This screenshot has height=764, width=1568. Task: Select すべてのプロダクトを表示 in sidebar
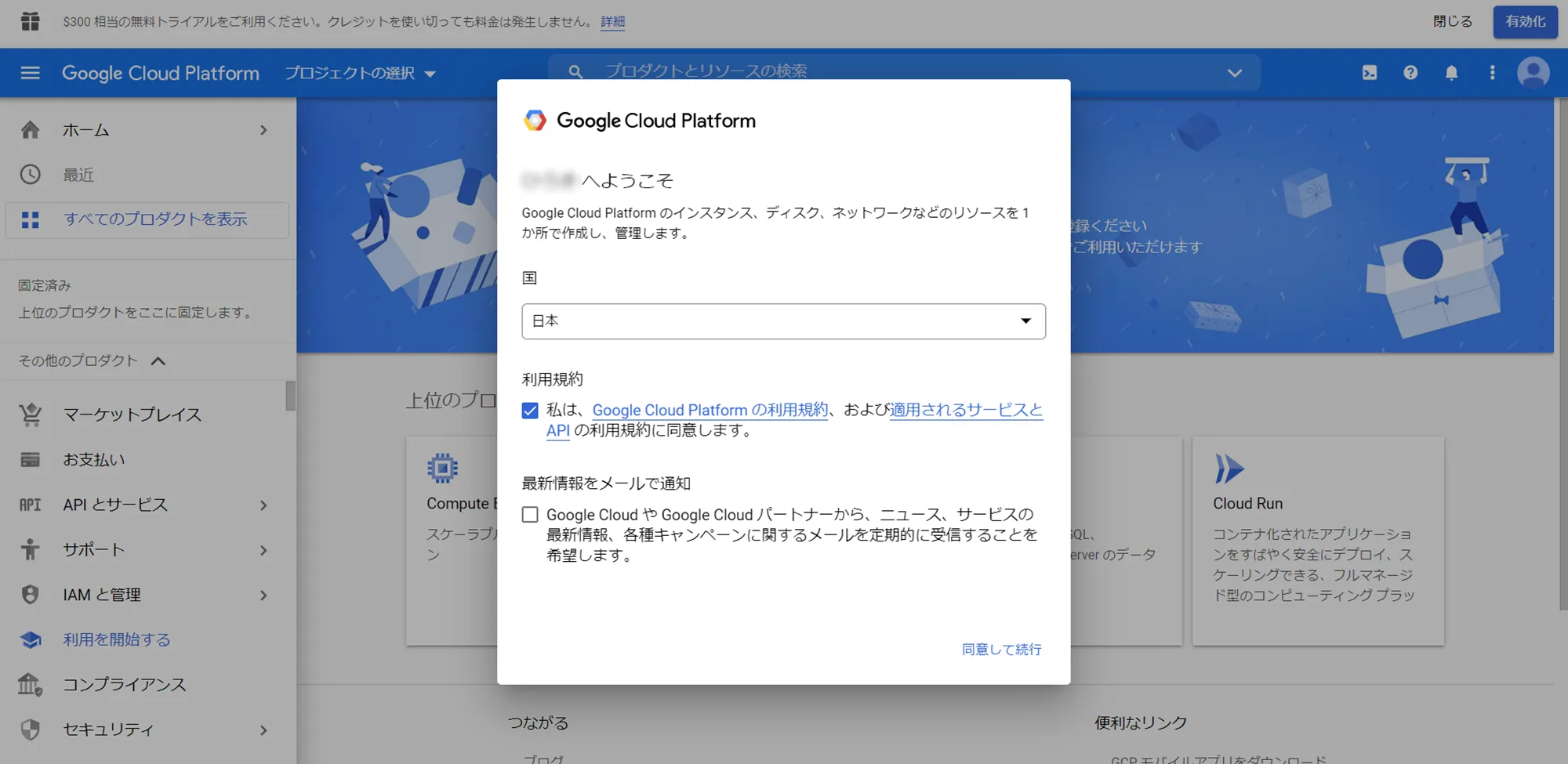coord(147,219)
